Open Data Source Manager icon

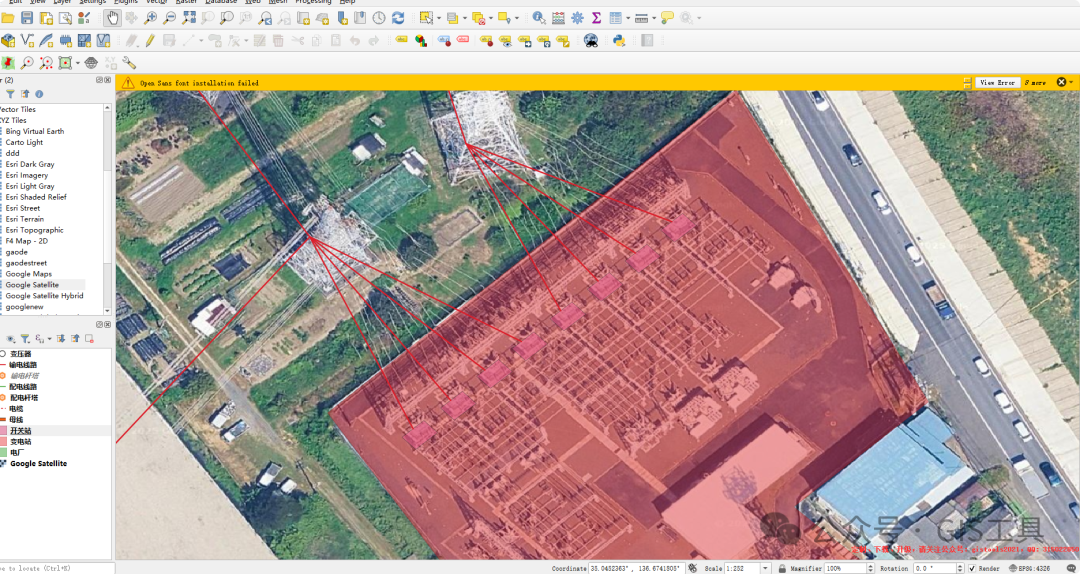[x=8, y=41]
